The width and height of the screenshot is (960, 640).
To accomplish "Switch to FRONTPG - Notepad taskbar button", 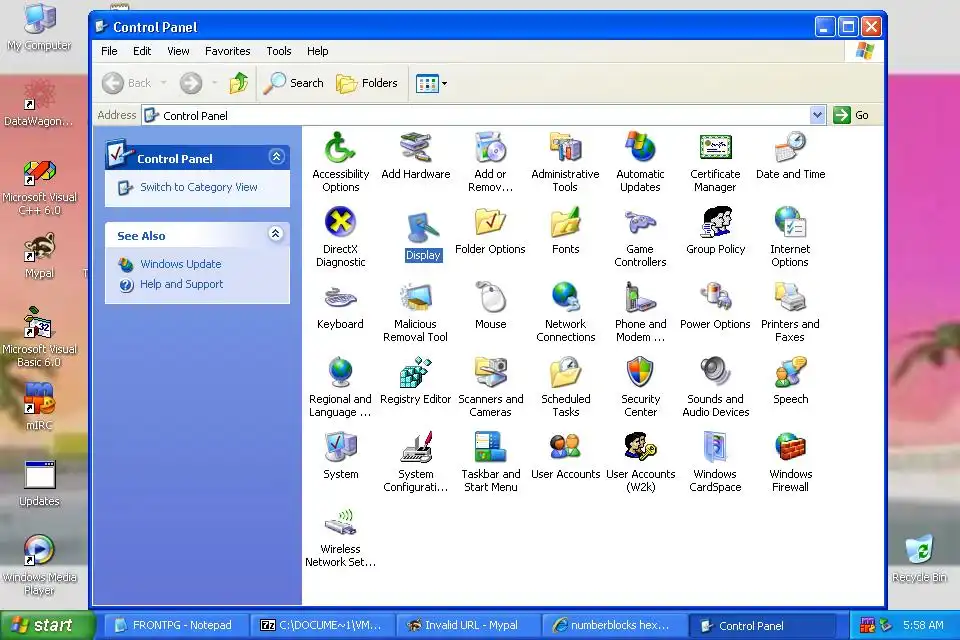I will [174, 625].
